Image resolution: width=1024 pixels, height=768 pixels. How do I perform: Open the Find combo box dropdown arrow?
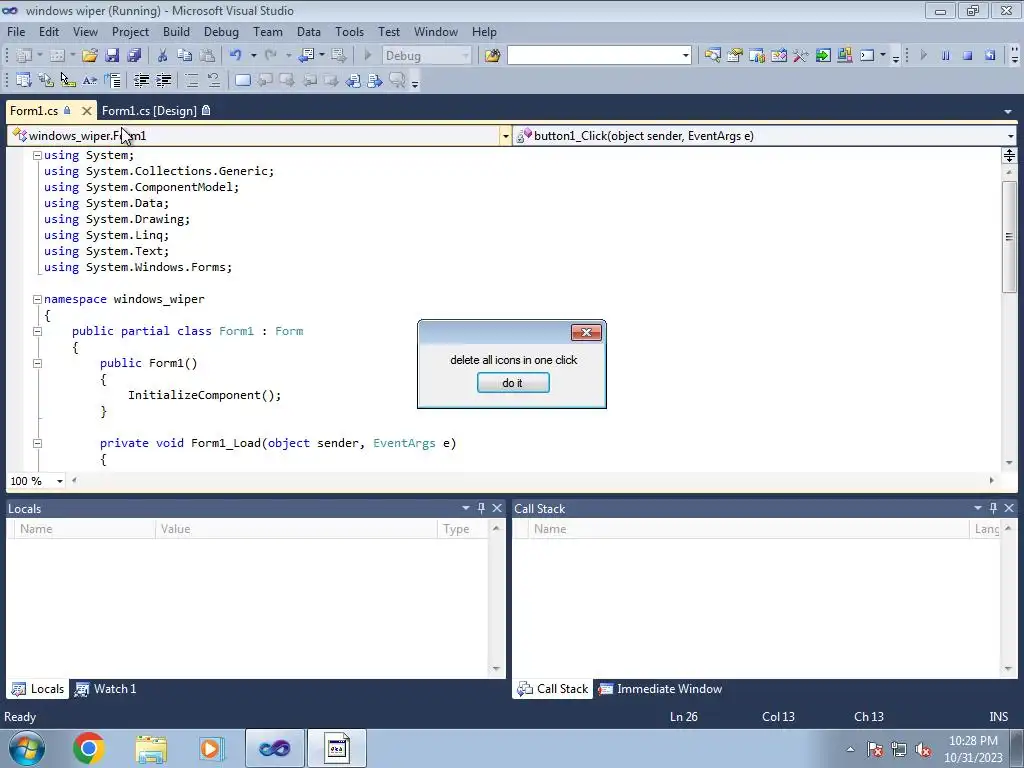coord(686,56)
